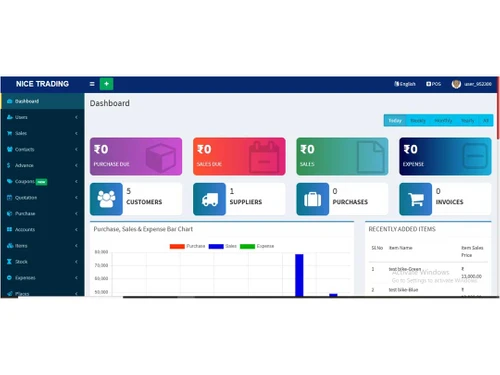Expand the Purchase menu chevron
The image size is (500, 375).
click(x=76, y=213)
